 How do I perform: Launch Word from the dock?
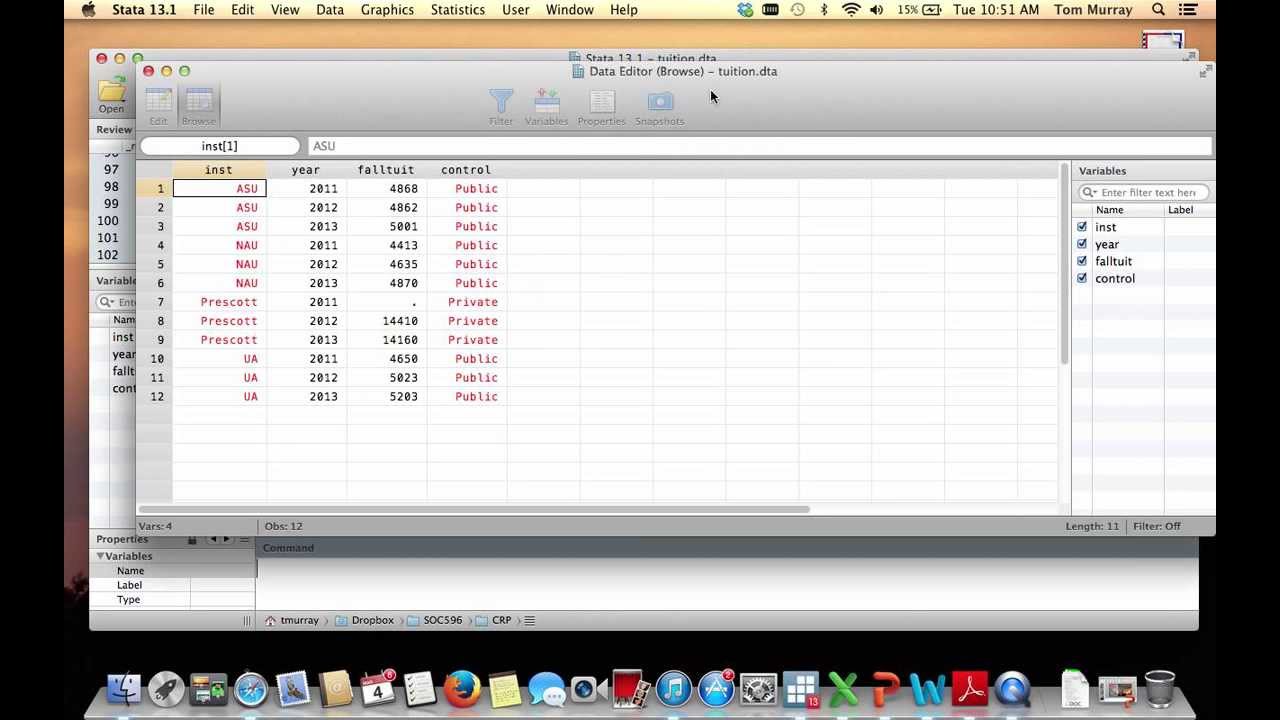(928, 689)
